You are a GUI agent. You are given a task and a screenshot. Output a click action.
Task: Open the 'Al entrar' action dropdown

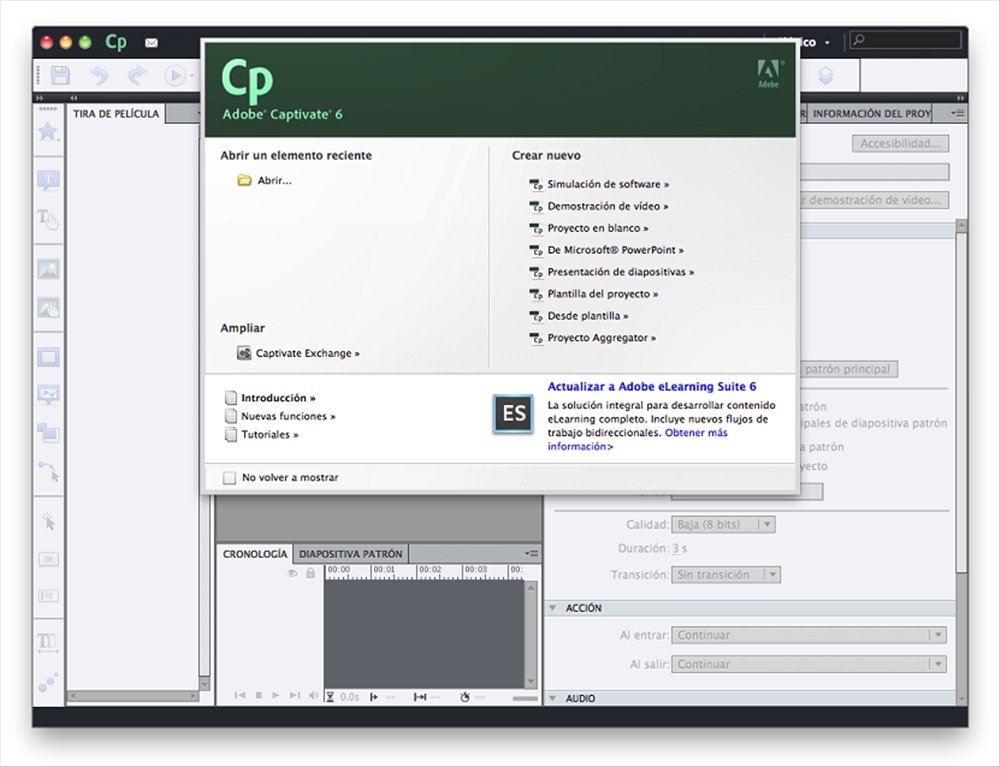[809, 635]
